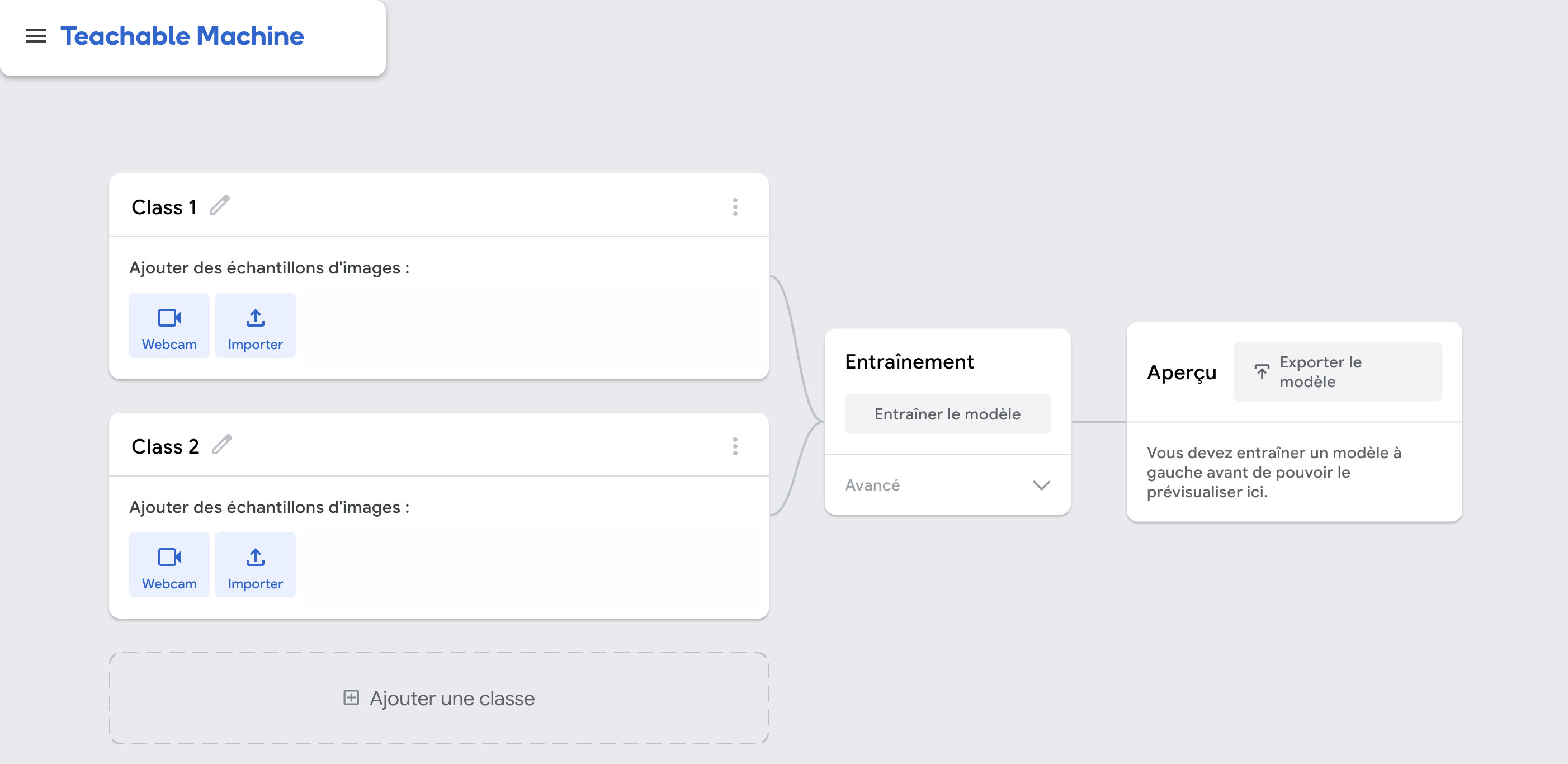Click the Teachable Machine logo
This screenshot has height=764, width=1568.
[x=182, y=36]
